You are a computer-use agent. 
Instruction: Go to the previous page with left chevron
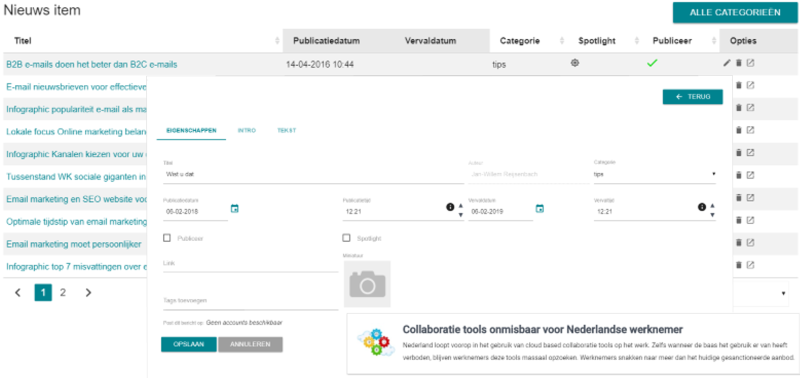pos(18,293)
